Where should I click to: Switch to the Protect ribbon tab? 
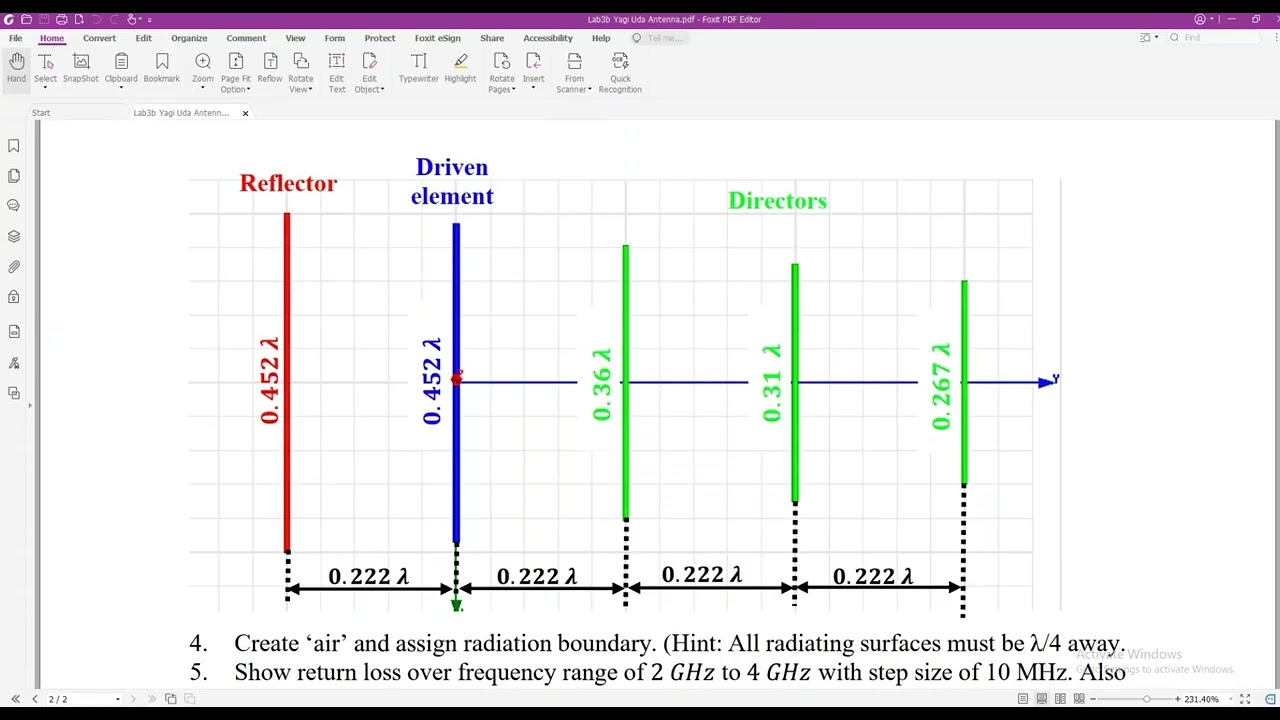tap(380, 38)
